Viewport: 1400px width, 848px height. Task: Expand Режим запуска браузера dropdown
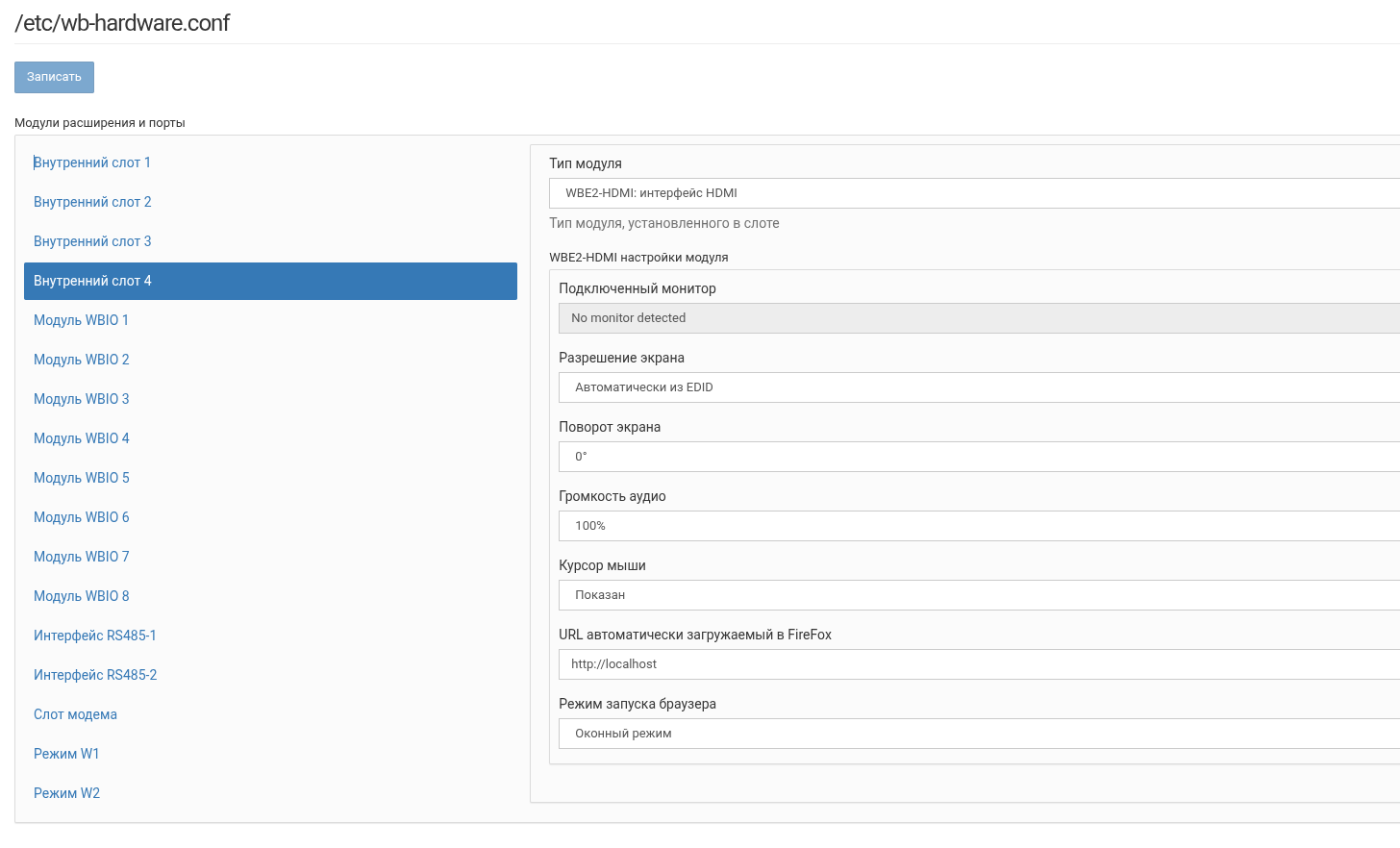[978, 734]
